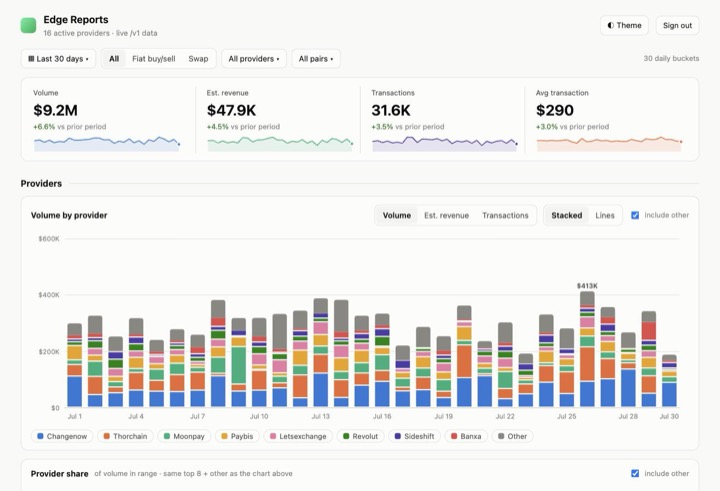Click the Jul 30 stacked bar
The width and height of the screenshot is (720, 491).
tap(669, 381)
